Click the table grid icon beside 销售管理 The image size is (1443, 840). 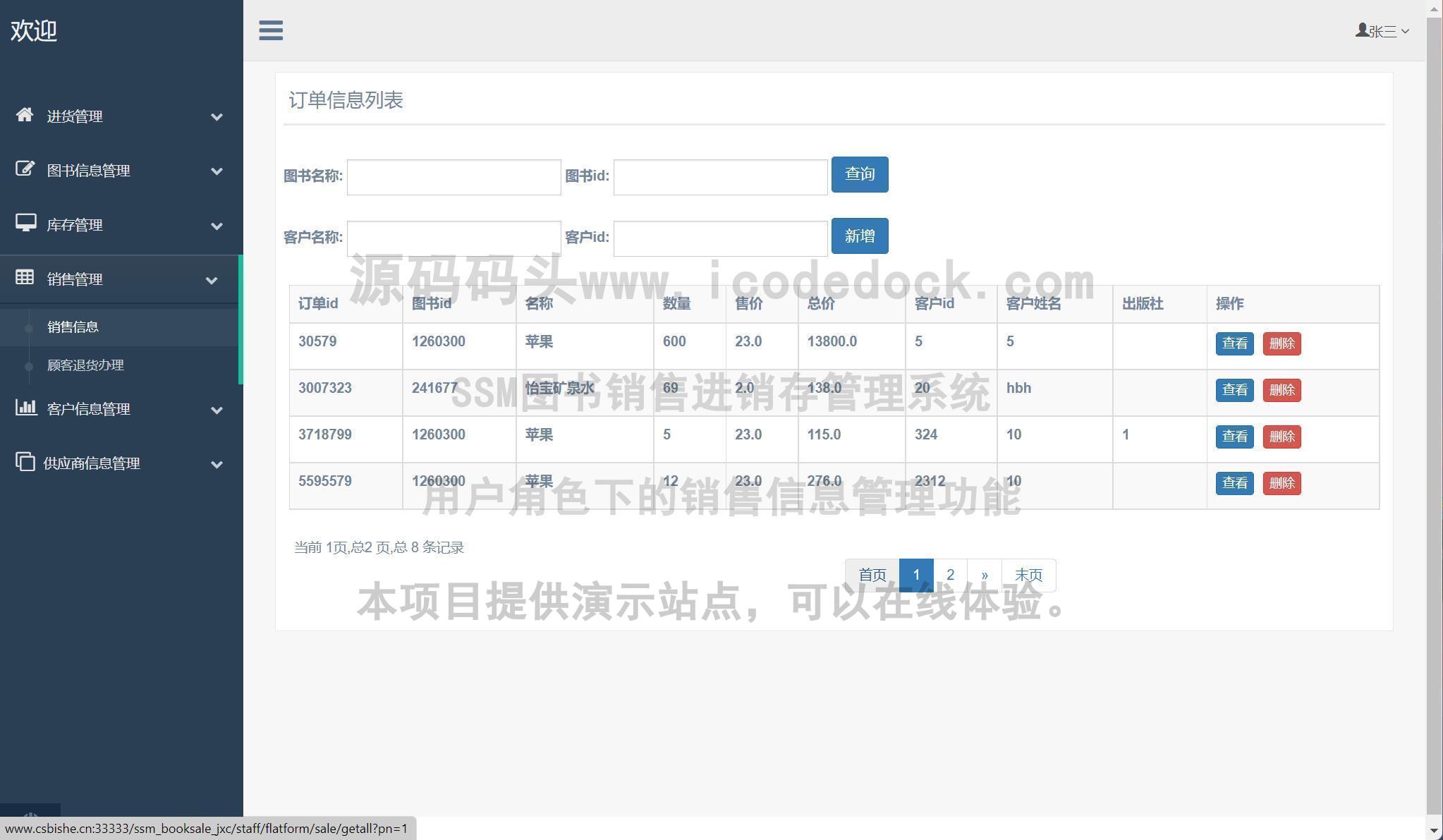[x=25, y=278]
